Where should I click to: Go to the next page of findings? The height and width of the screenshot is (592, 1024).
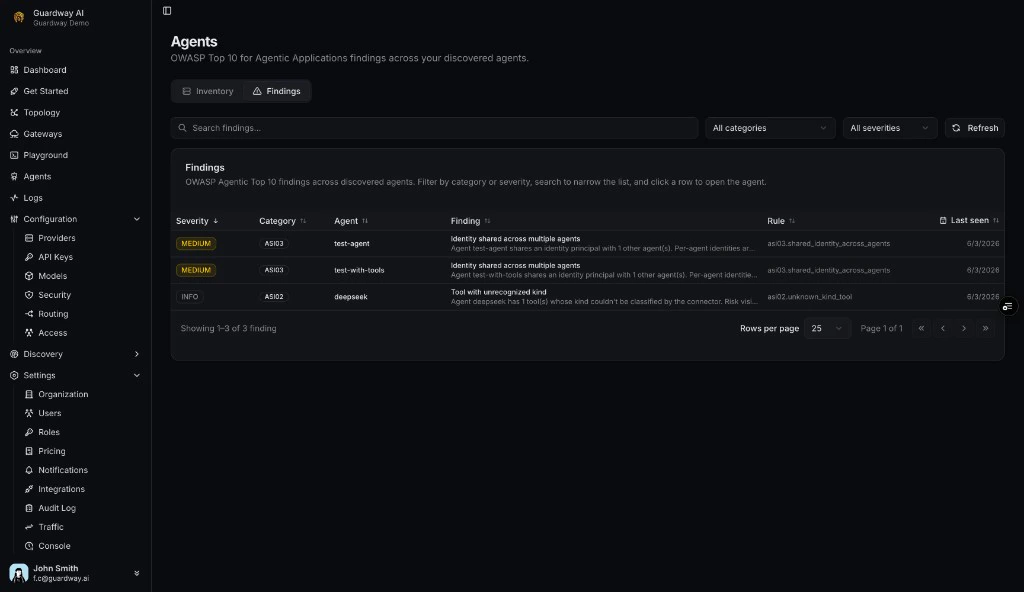click(x=964, y=328)
